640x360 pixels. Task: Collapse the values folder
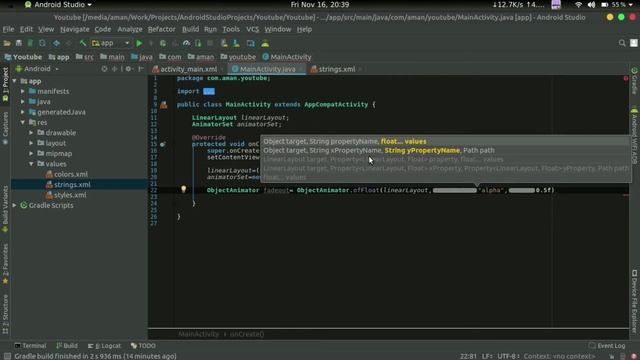click(x=31, y=164)
